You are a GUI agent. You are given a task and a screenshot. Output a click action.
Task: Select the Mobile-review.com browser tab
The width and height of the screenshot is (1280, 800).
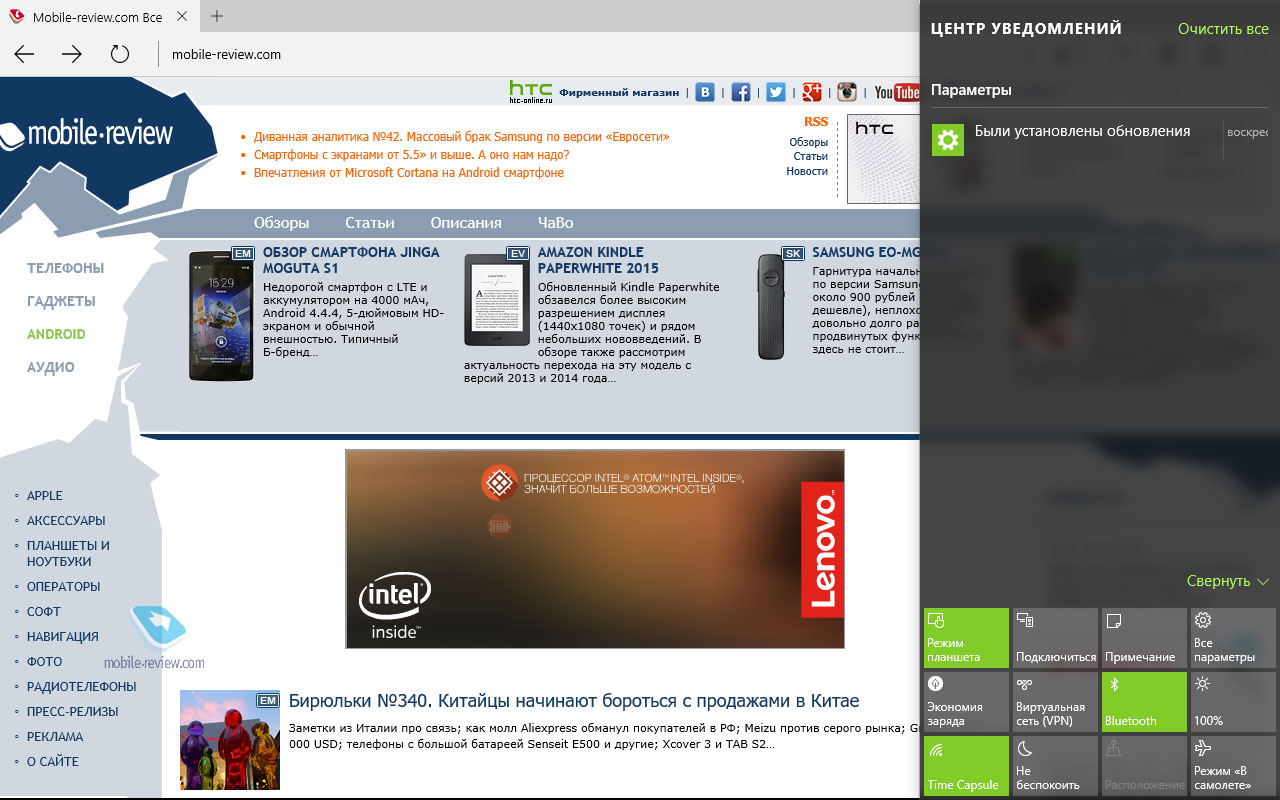click(97, 18)
